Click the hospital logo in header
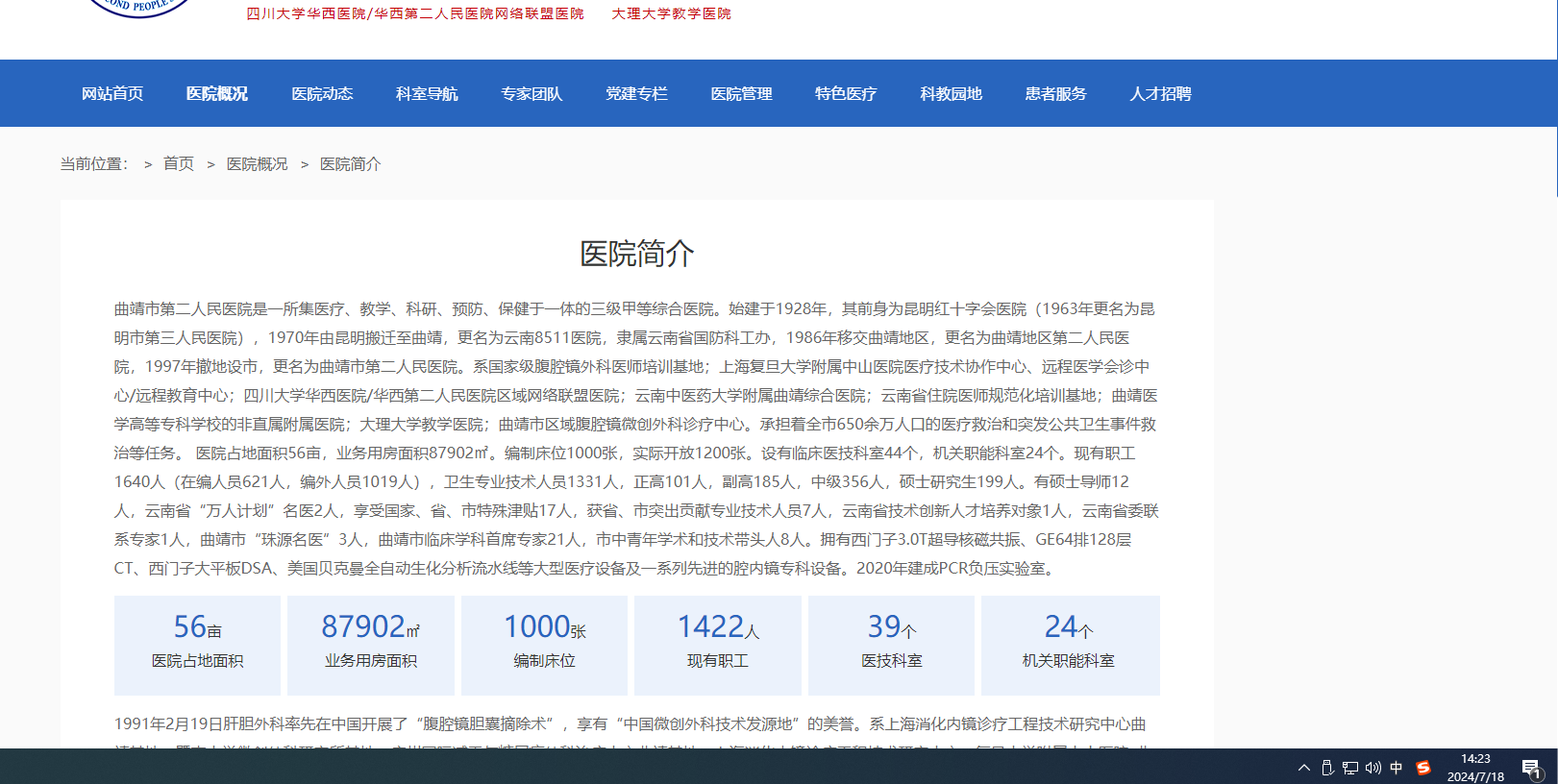Screen dimensions: 1558x784 [139, 8]
